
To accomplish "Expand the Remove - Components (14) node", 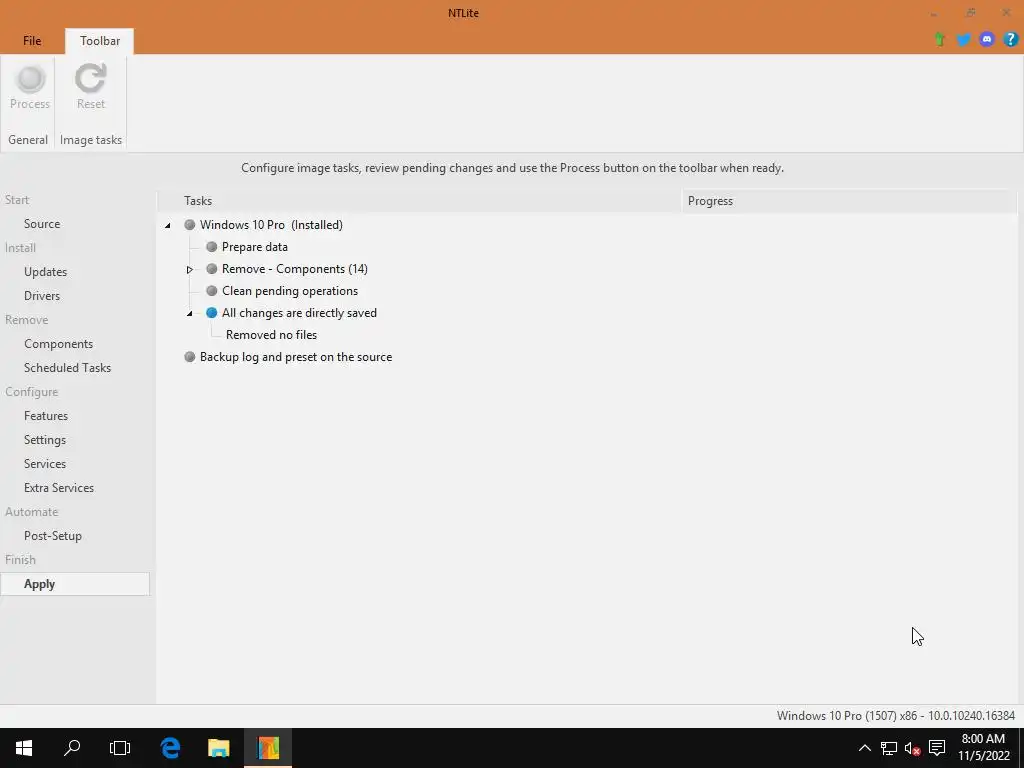I will coord(189,269).
